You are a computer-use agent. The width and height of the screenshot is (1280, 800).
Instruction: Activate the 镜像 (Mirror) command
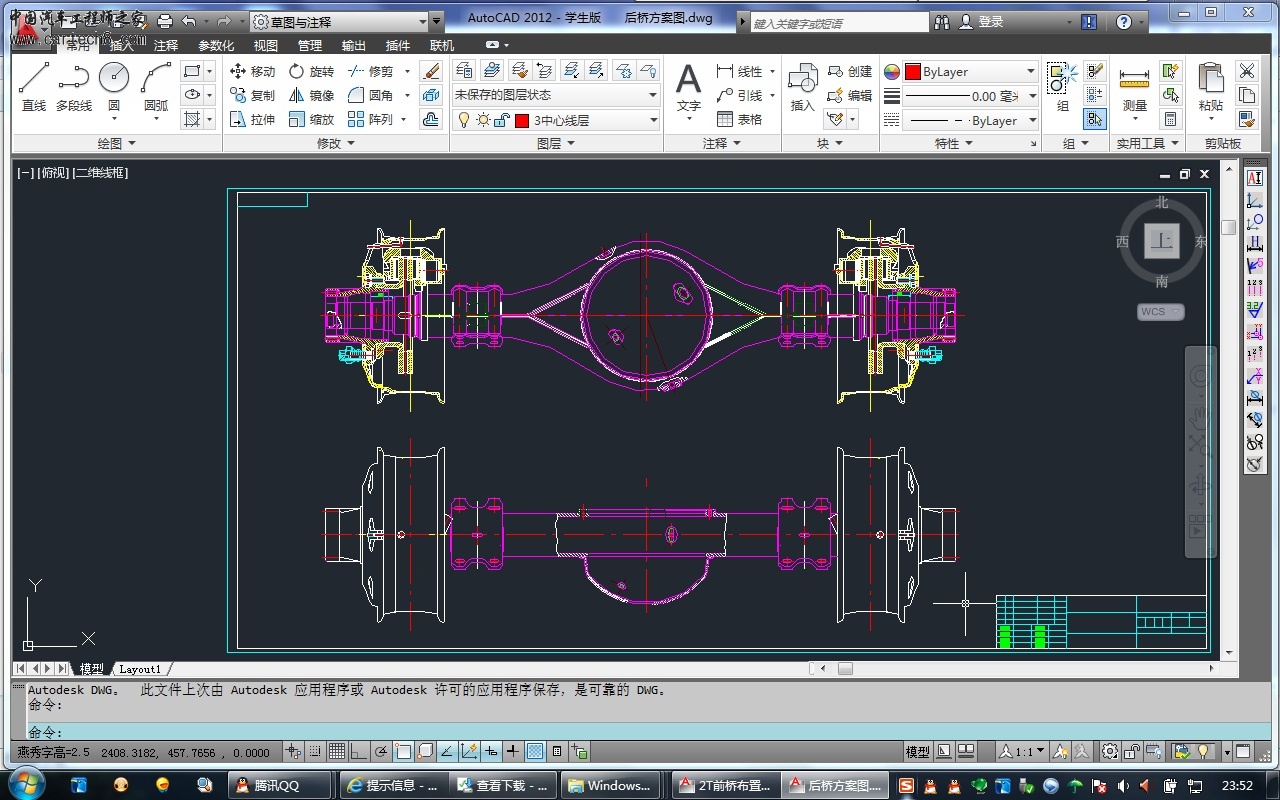[x=311, y=95]
